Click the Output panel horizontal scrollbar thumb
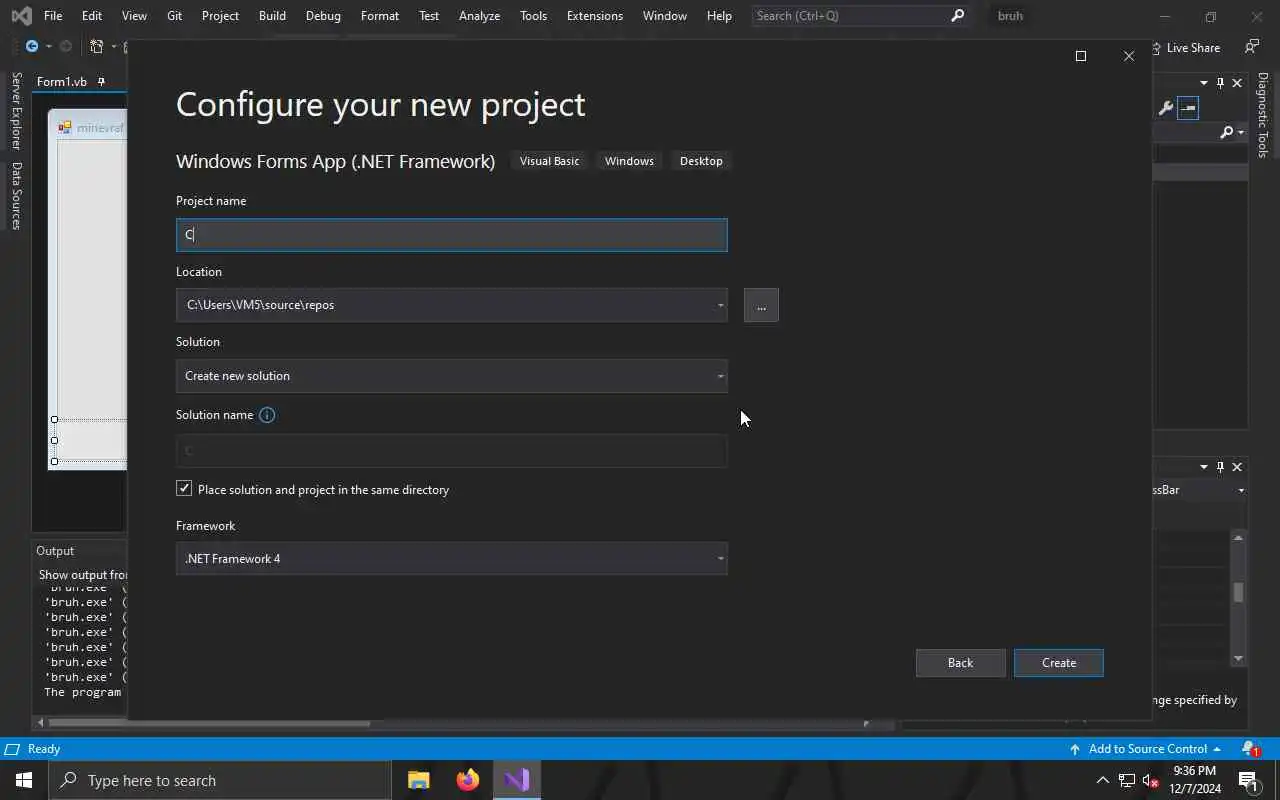 pos(208,722)
